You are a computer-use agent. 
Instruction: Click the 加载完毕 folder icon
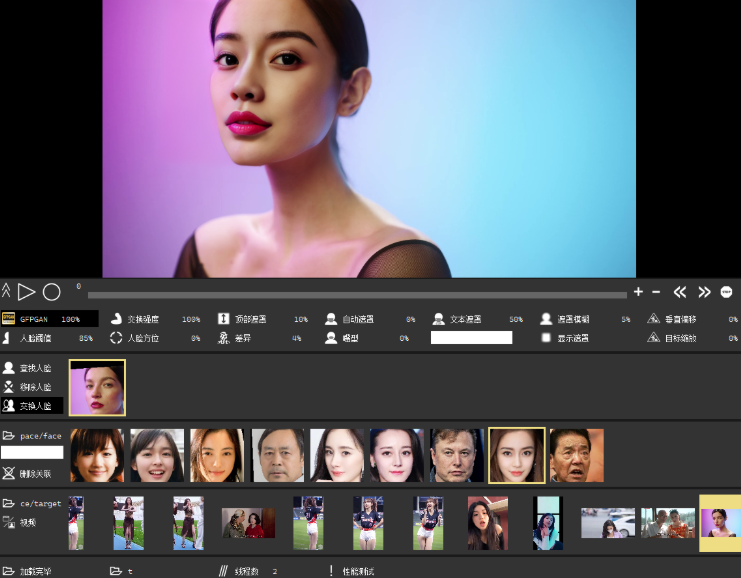point(8,571)
